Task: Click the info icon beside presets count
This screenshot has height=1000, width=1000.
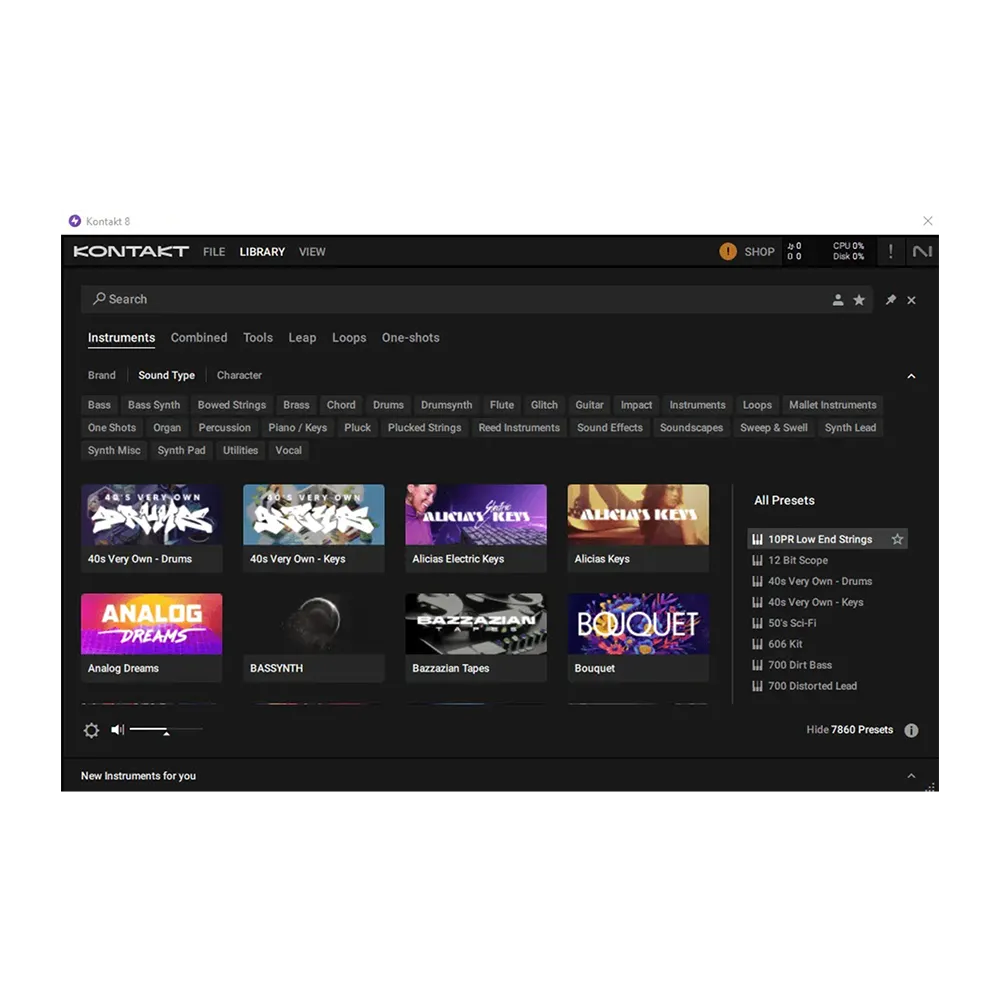Action: pos(911,730)
